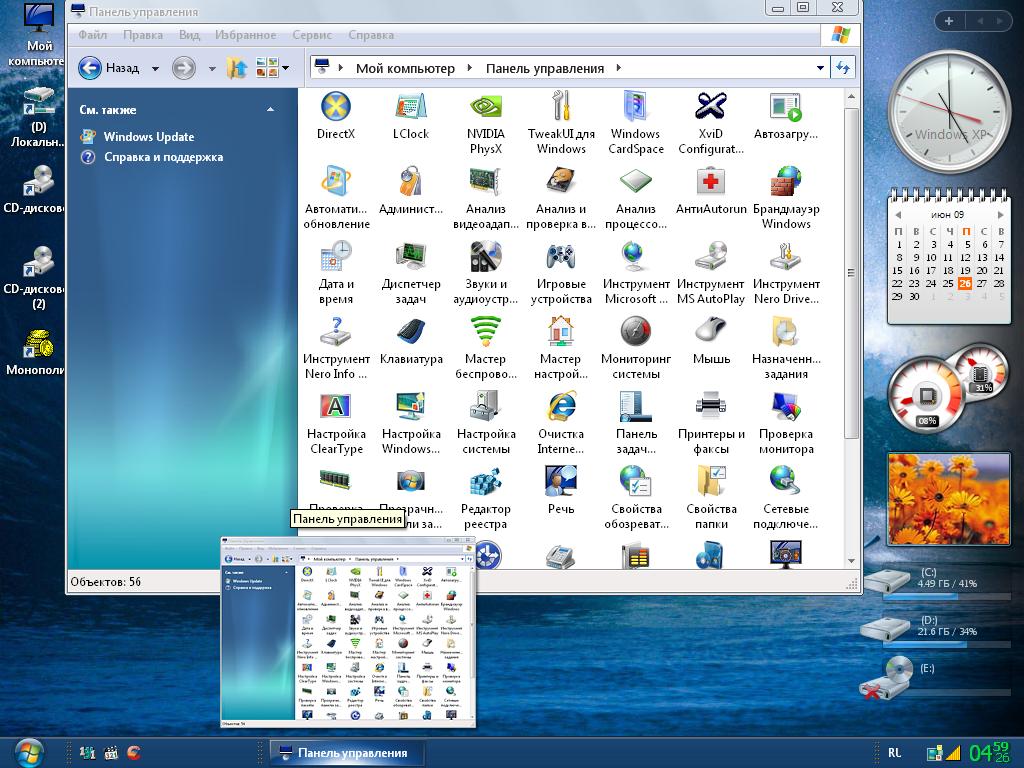
Task: Open Игровые устройства item
Action: [x=561, y=273]
